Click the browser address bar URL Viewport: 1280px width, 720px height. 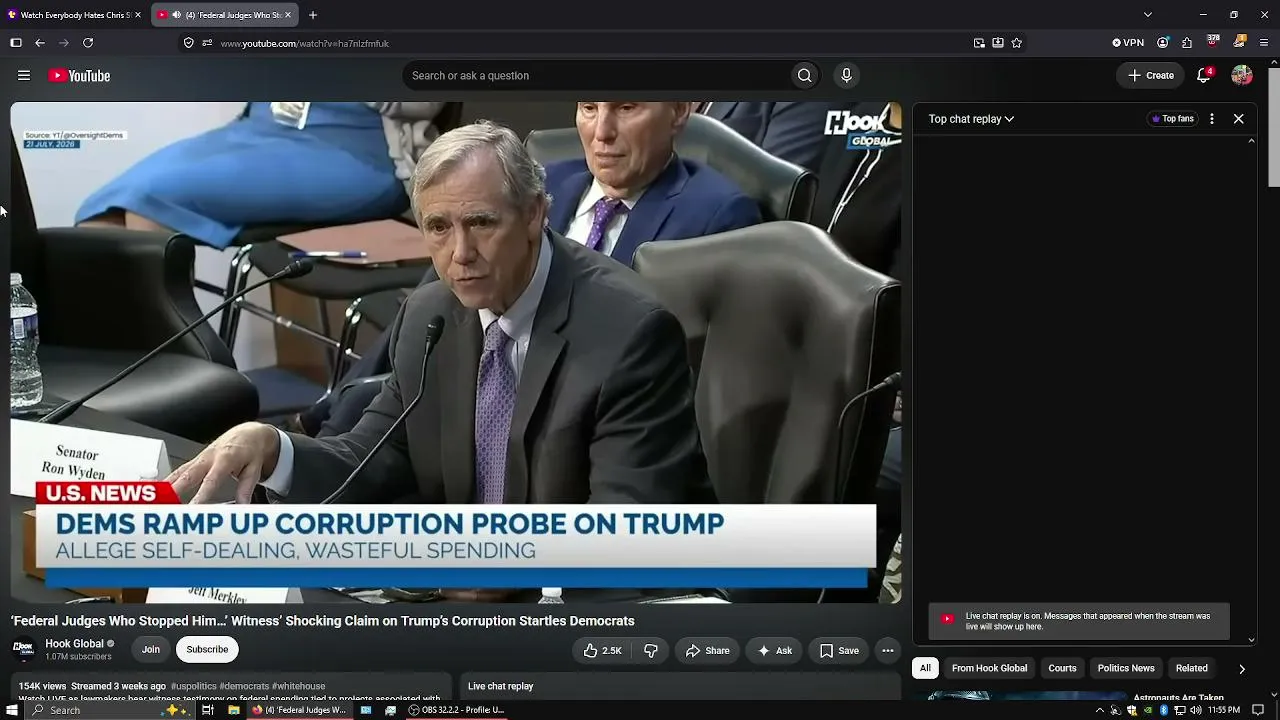[x=304, y=44]
